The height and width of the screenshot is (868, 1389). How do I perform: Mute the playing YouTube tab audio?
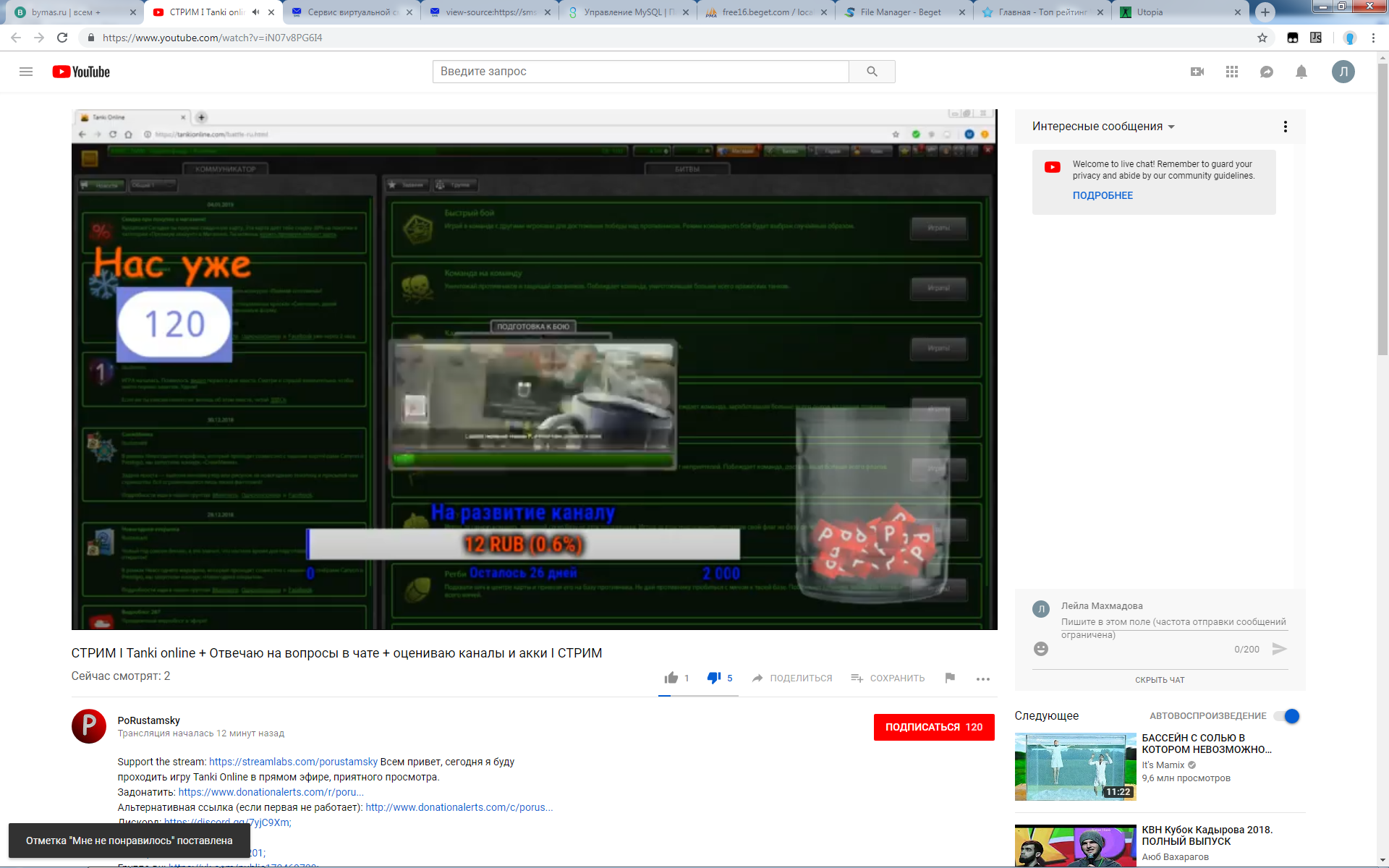[255, 12]
